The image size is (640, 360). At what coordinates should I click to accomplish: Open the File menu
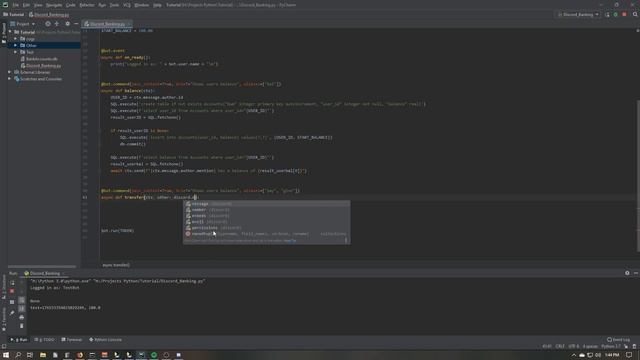pyautogui.click(x=16, y=5)
